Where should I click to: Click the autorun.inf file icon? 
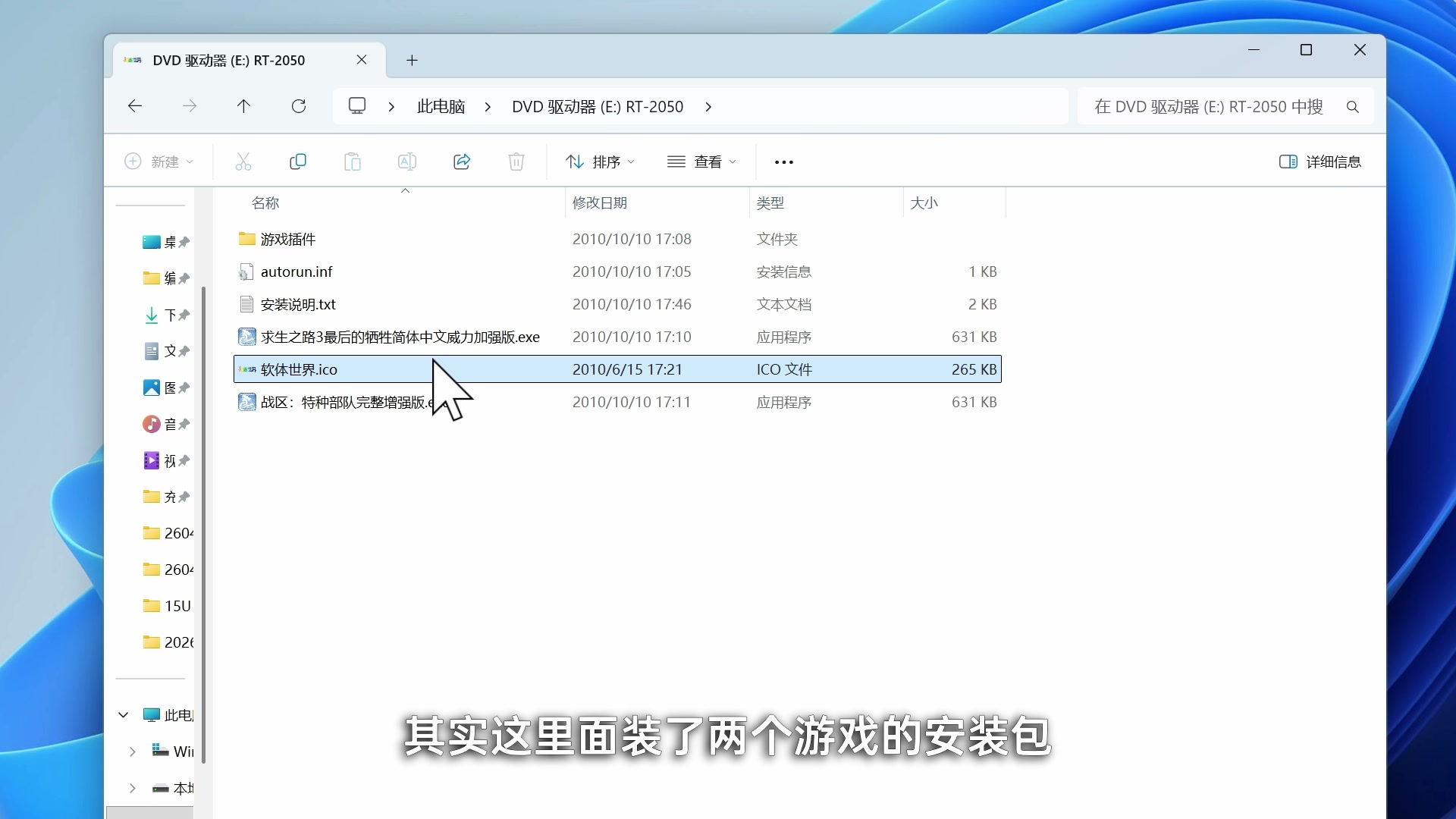tap(246, 271)
